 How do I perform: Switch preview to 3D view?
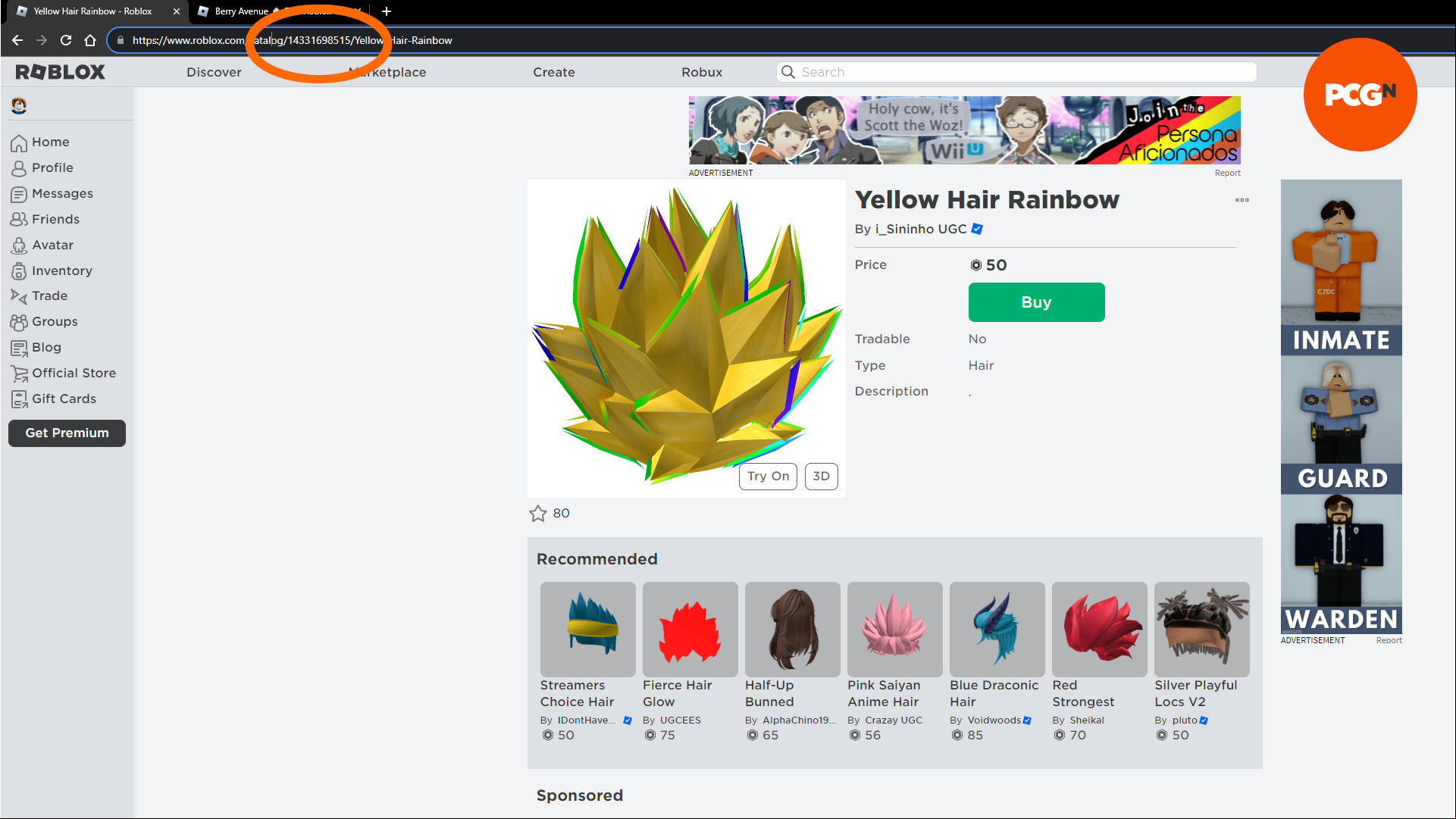[821, 476]
